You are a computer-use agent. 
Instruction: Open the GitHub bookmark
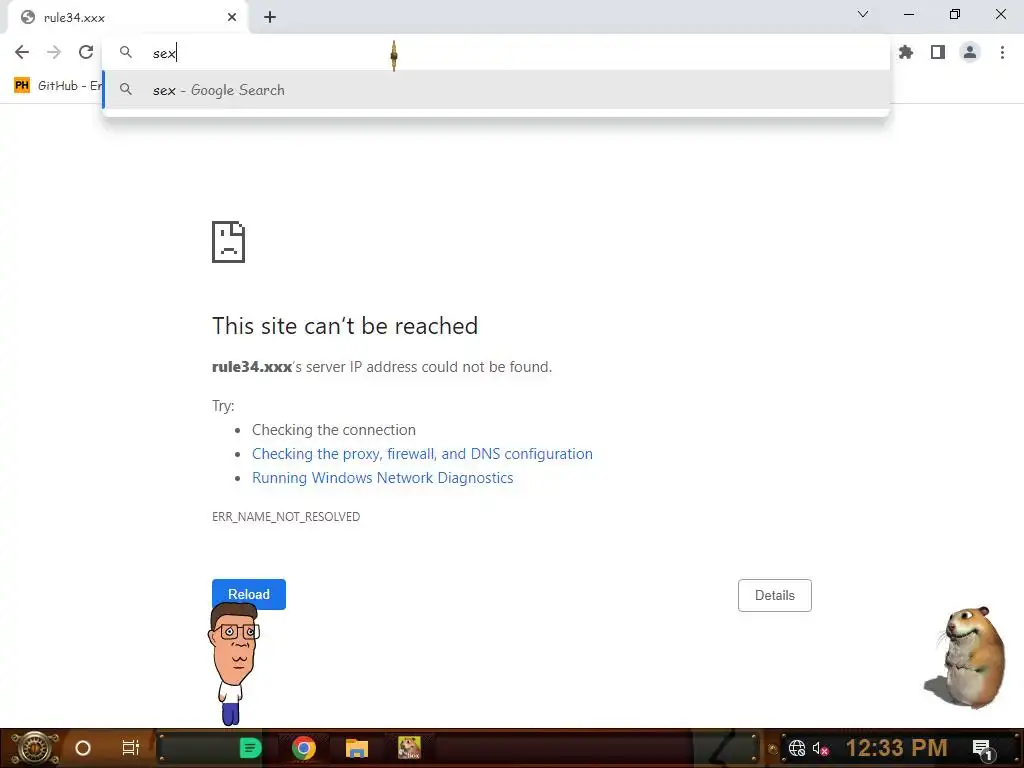click(x=57, y=86)
